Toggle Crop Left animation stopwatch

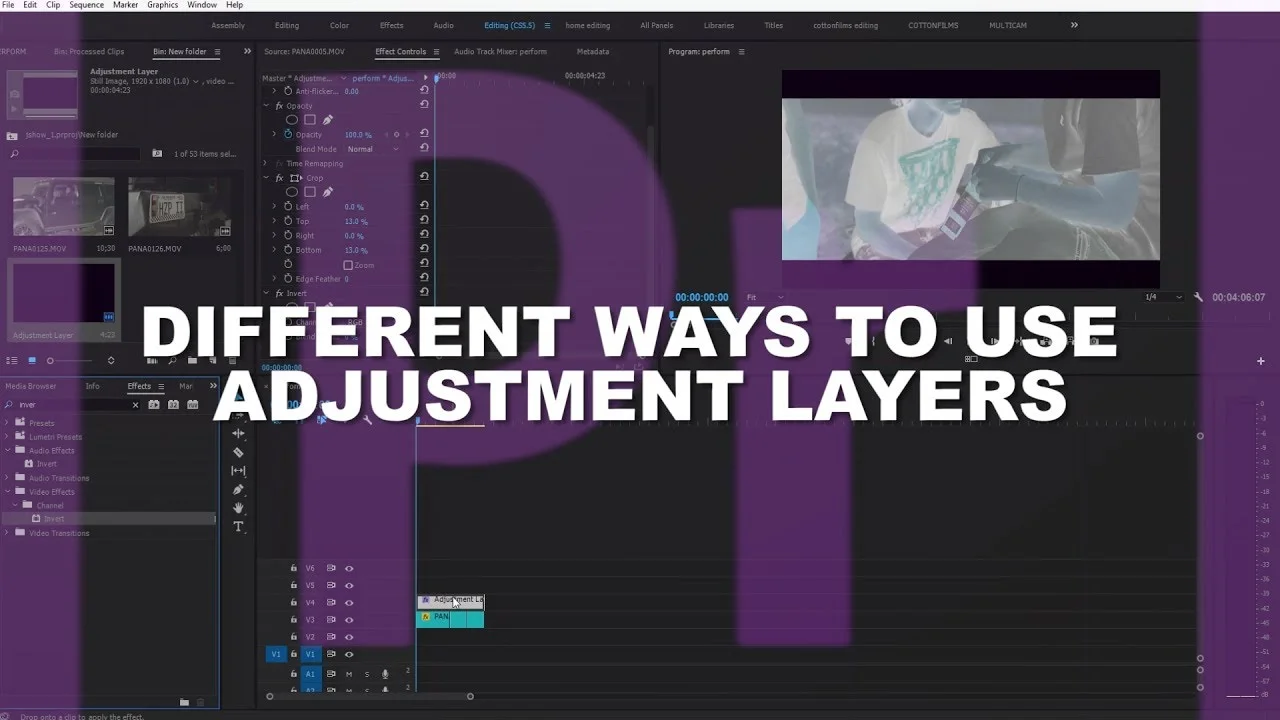point(288,207)
